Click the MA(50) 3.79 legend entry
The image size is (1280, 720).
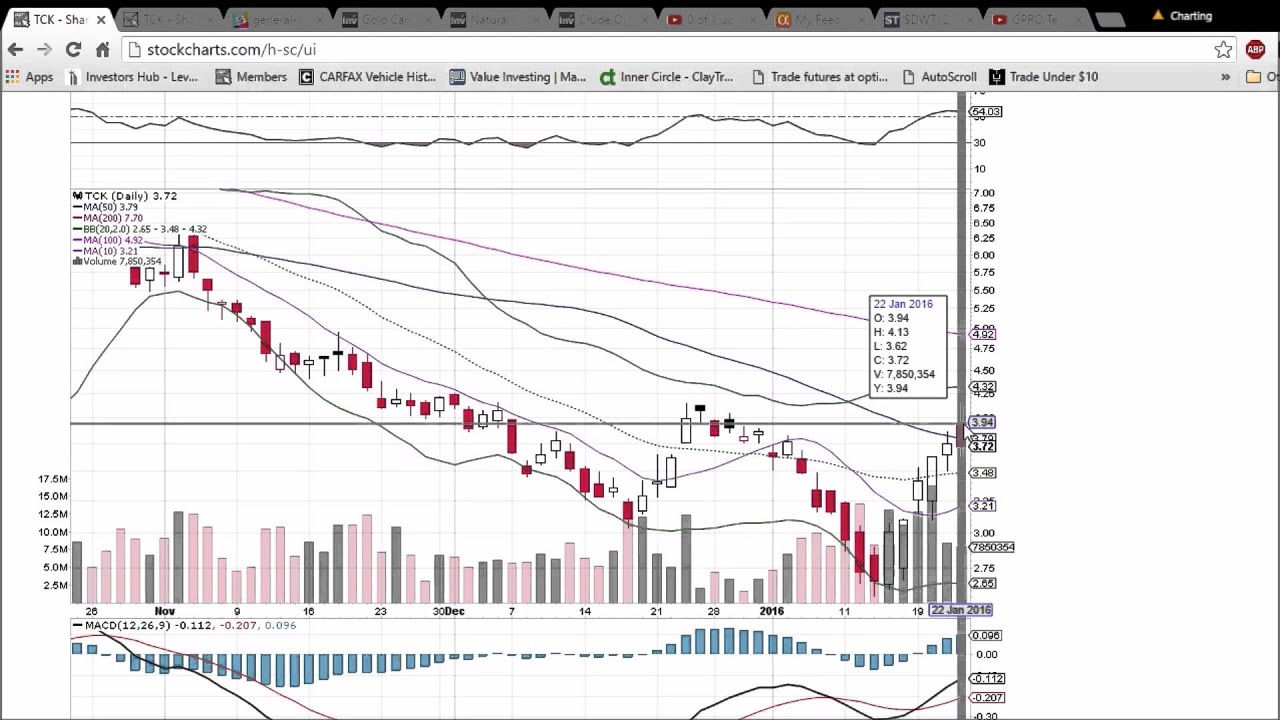pos(105,207)
